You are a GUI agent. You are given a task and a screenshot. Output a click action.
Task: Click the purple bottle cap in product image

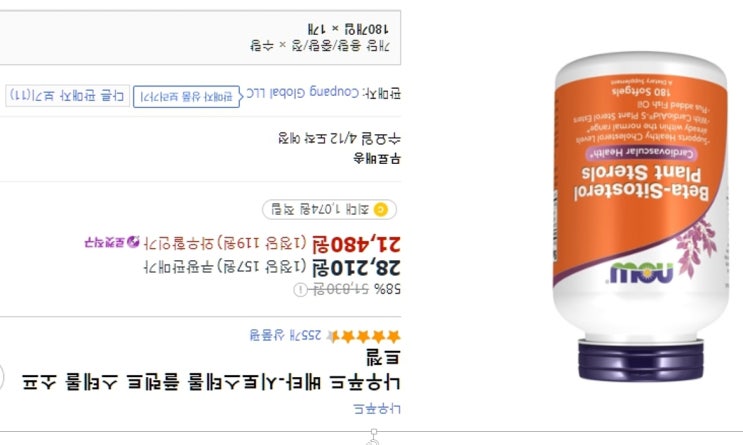coord(641,361)
